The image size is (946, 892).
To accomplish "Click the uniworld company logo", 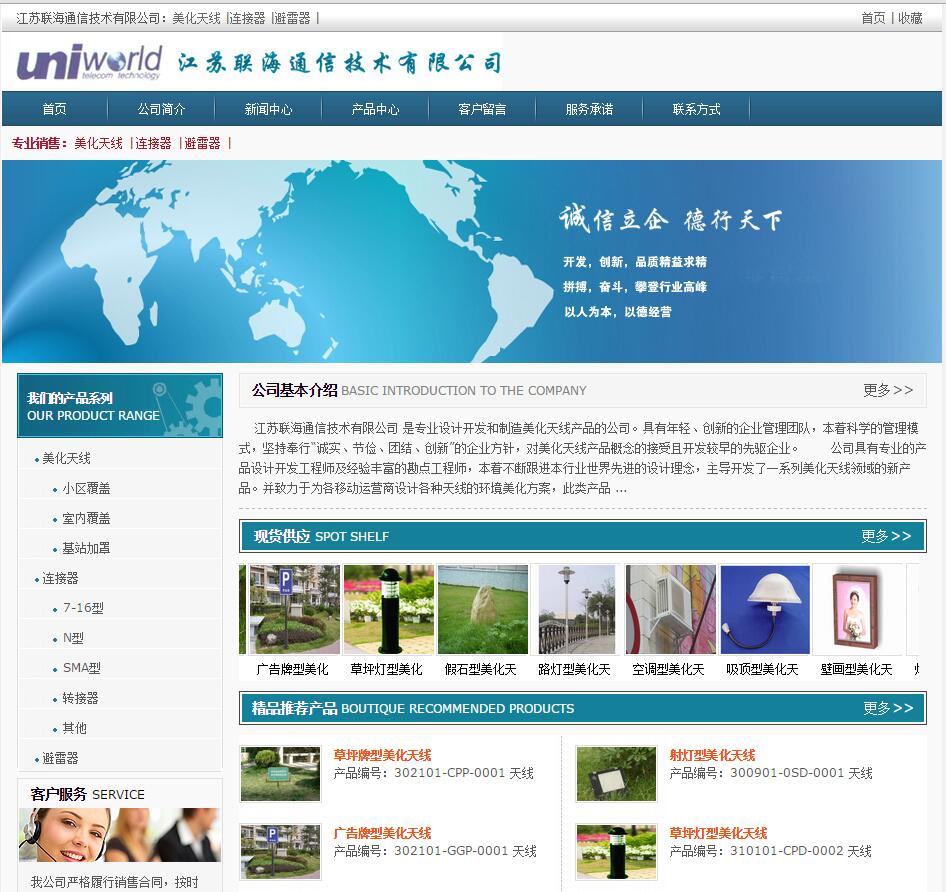I will [x=89, y=62].
